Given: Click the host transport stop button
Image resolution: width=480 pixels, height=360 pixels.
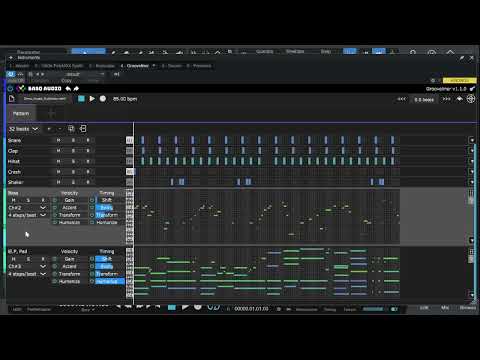Looking at the screenshot, I should tap(172, 307).
